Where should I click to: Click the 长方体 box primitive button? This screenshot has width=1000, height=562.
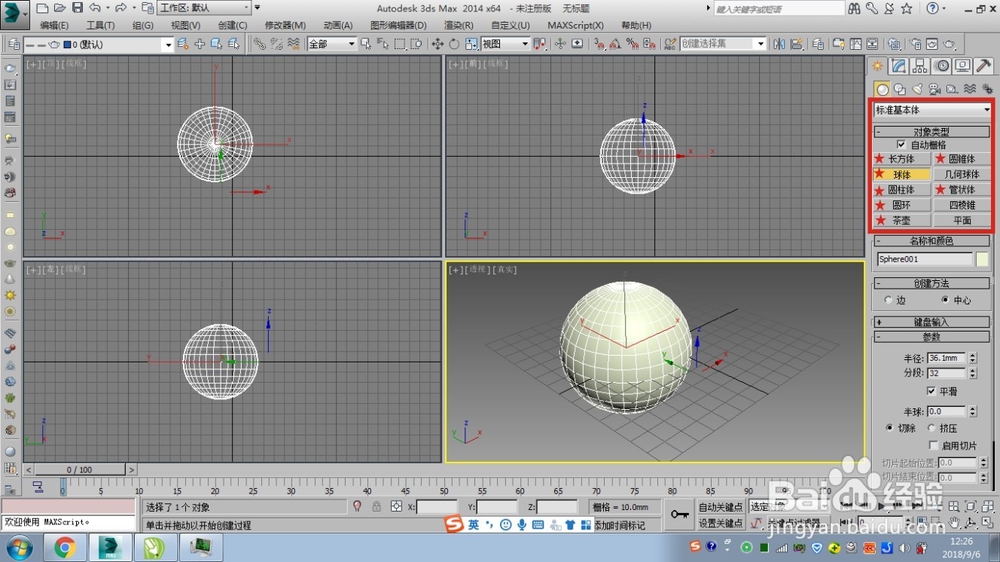click(x=901, y=159)
